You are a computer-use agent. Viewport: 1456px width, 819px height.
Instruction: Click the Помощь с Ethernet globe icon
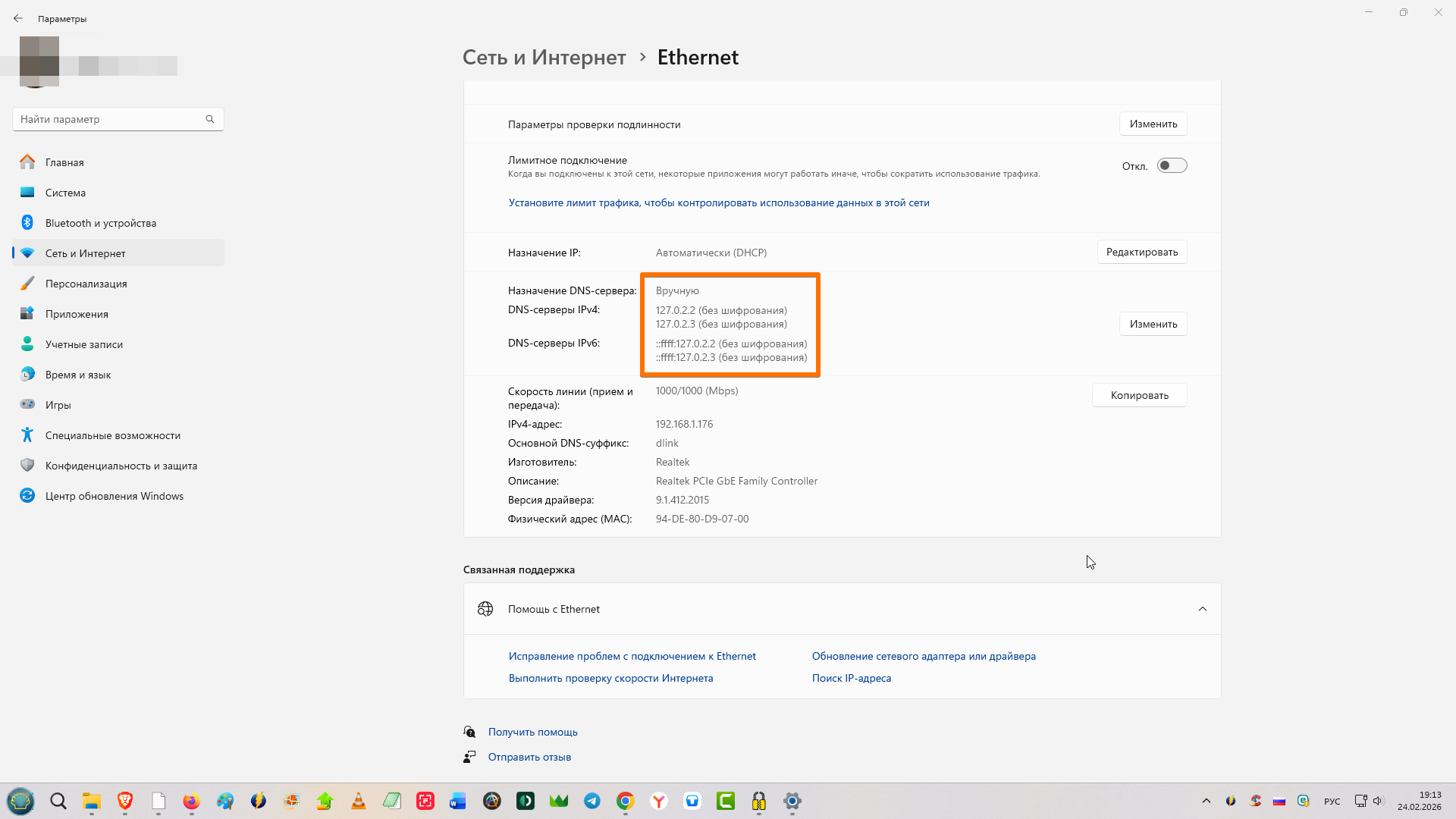(x=485, y=609)
